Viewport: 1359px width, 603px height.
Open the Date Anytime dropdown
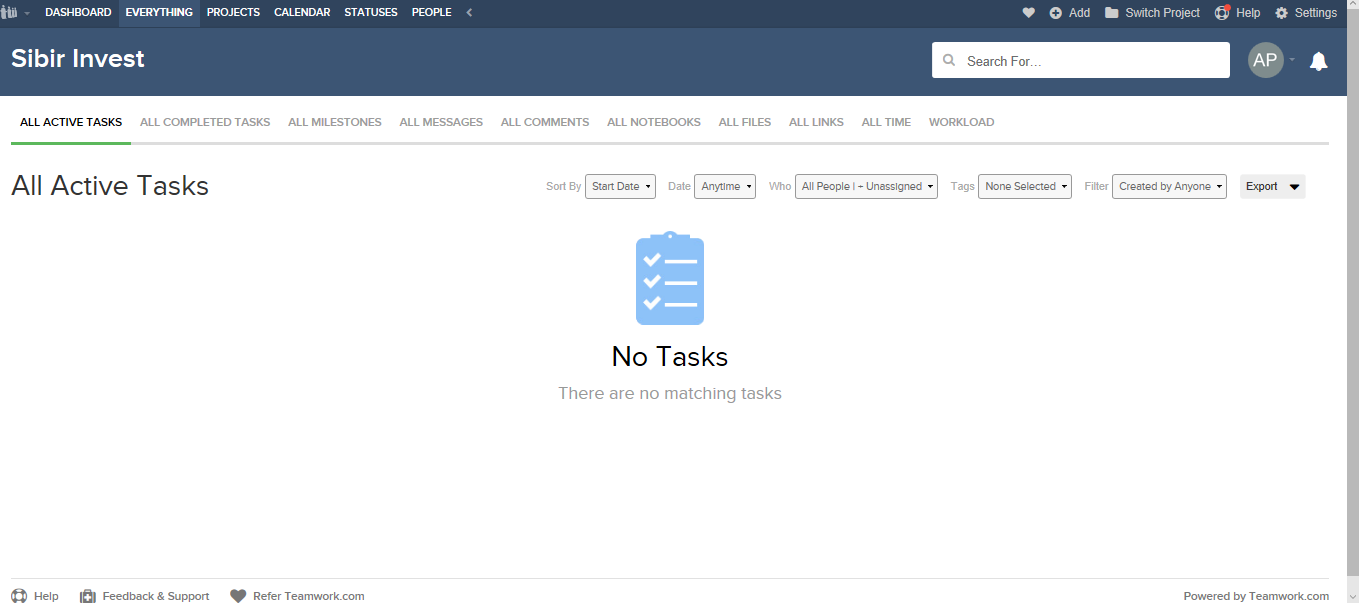click(725, 186)
